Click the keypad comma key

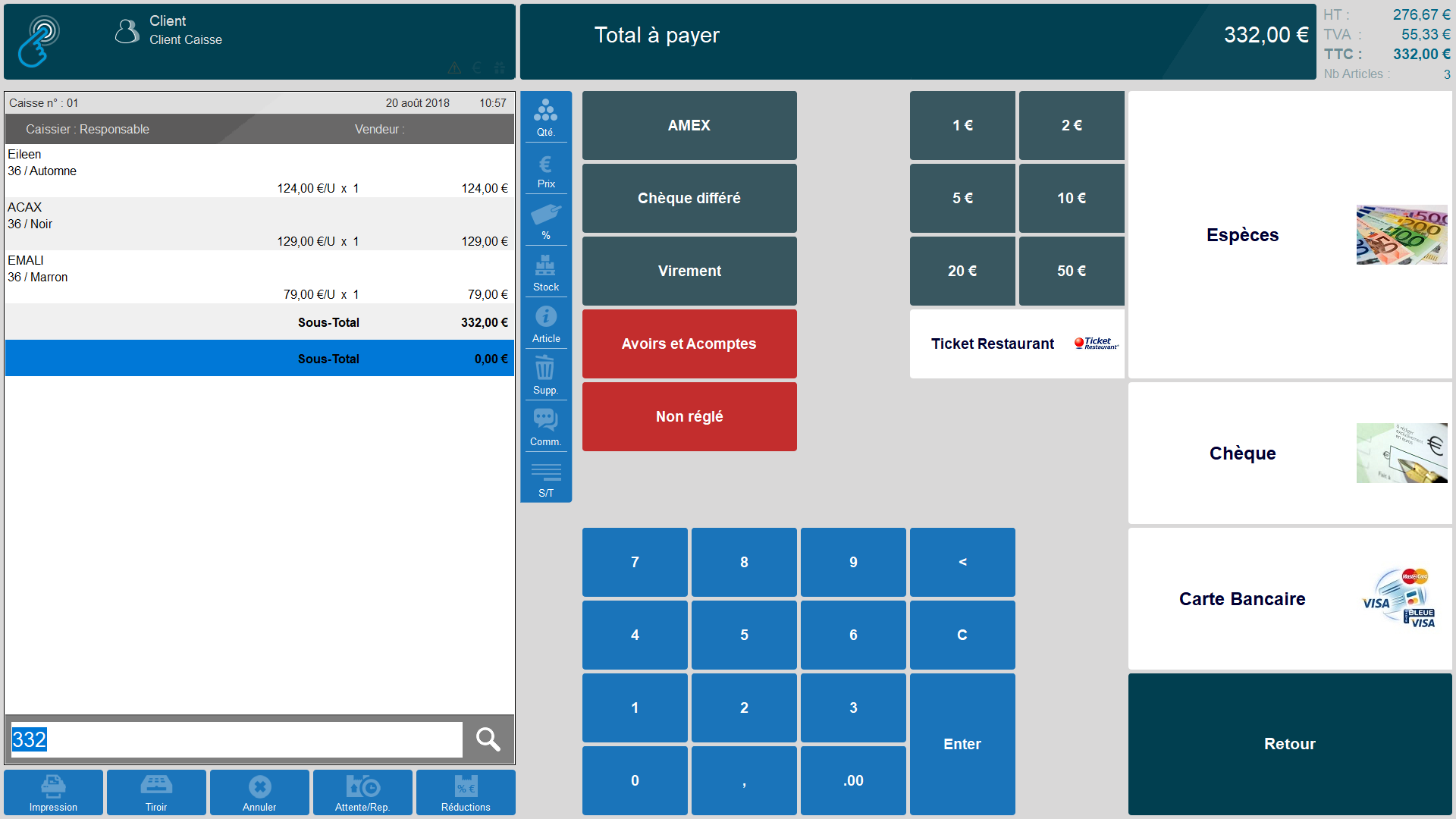pos(744,780)
